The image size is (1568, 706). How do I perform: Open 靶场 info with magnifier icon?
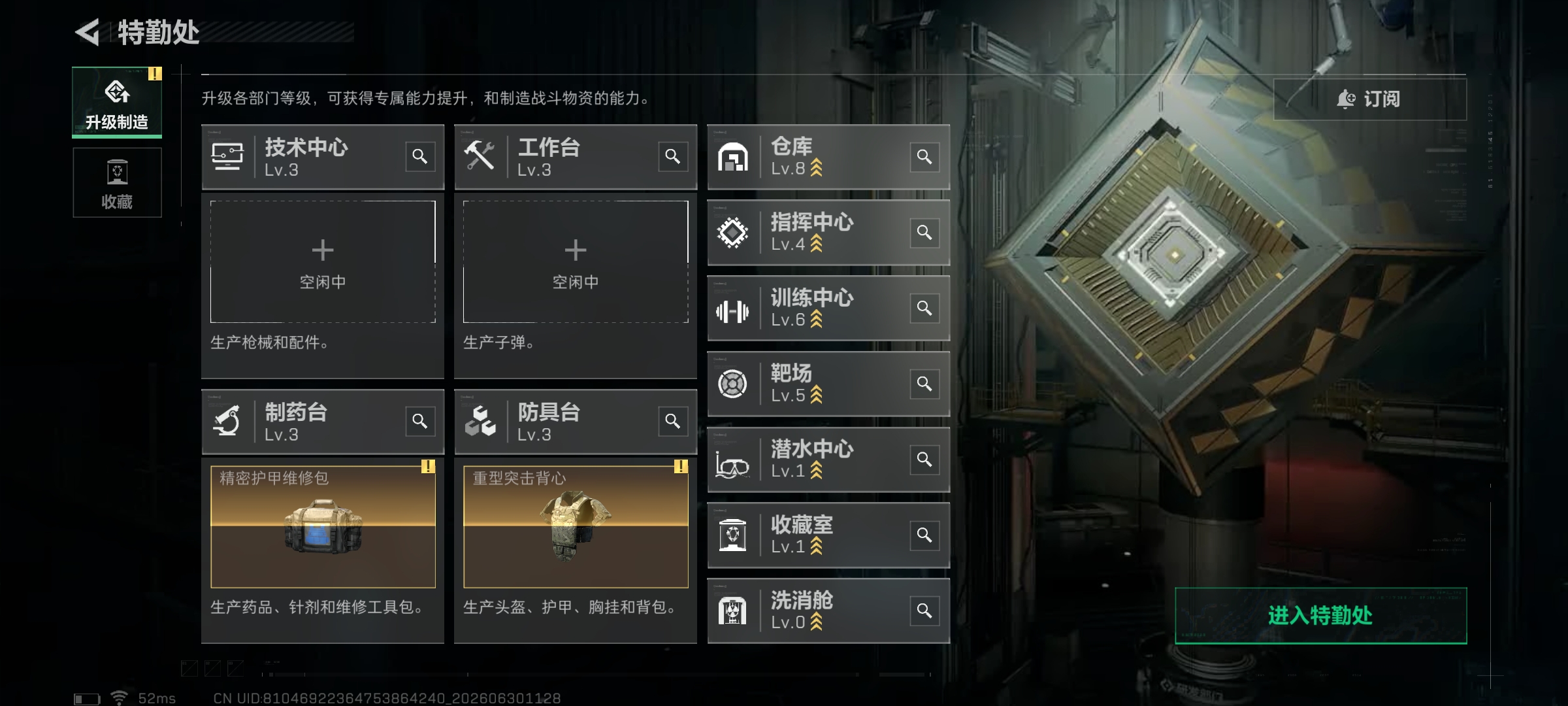point(924,384)
